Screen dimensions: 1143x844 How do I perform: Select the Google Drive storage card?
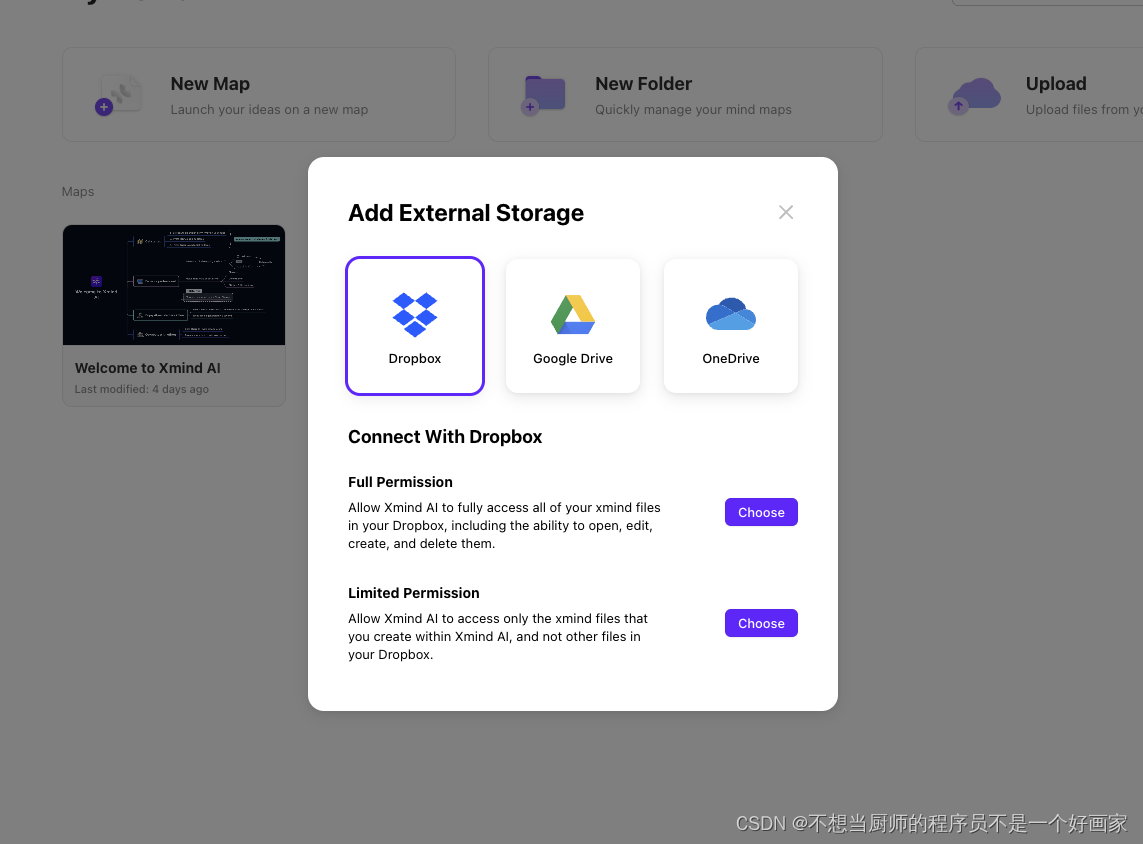pyautogui.click(x=573, y=326)
